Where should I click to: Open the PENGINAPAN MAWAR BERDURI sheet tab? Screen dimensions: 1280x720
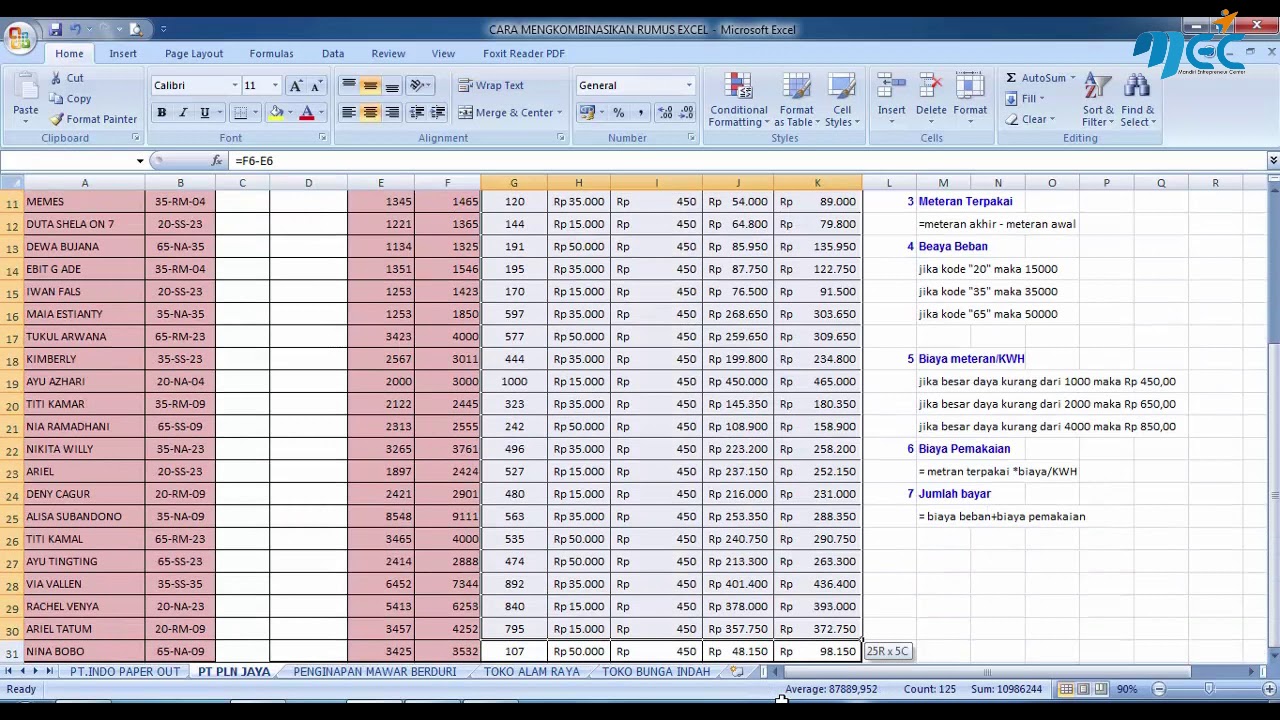click(374, 672)
